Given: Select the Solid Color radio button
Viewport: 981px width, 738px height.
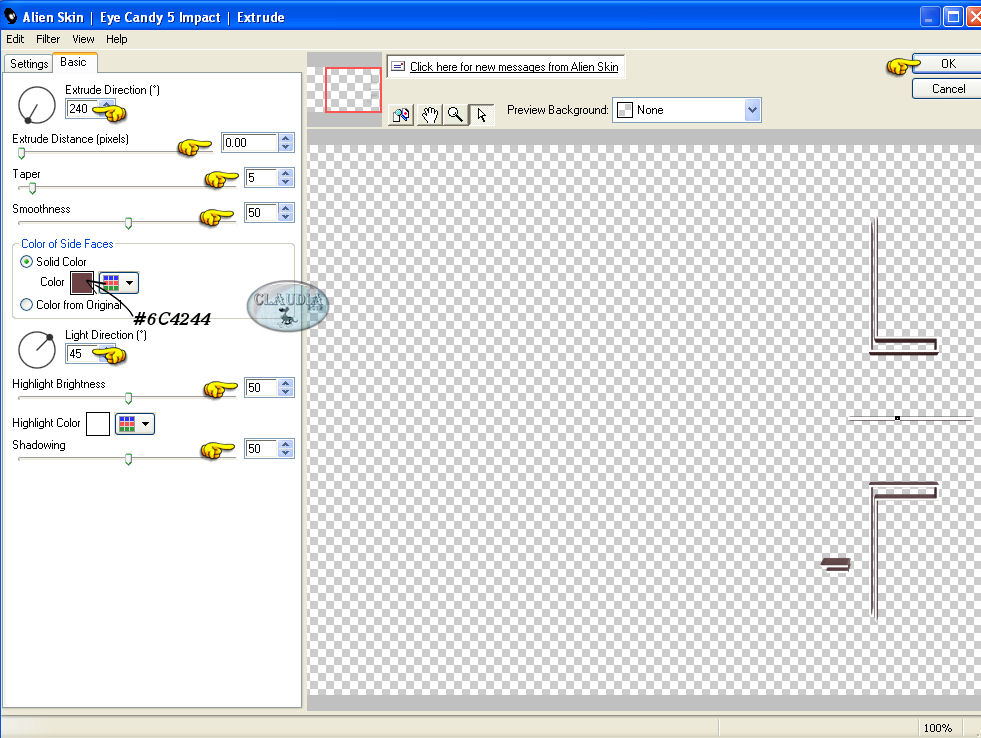Looking at the screenshot, I should click(x=26, y=261).
